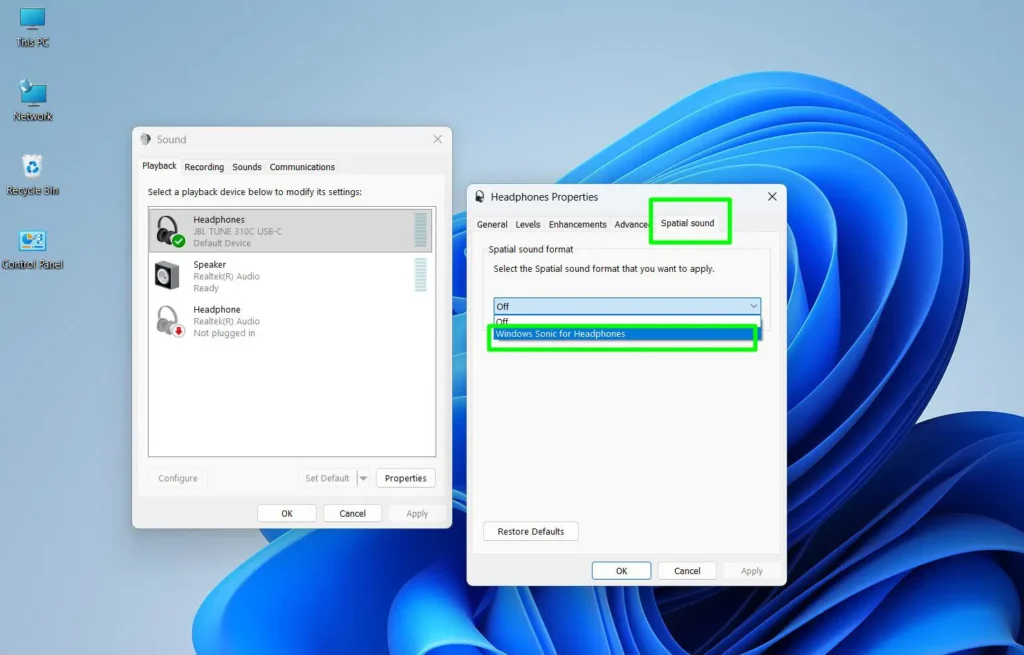
Task: Open the Enhancements tab
Action: coord(577,224)
